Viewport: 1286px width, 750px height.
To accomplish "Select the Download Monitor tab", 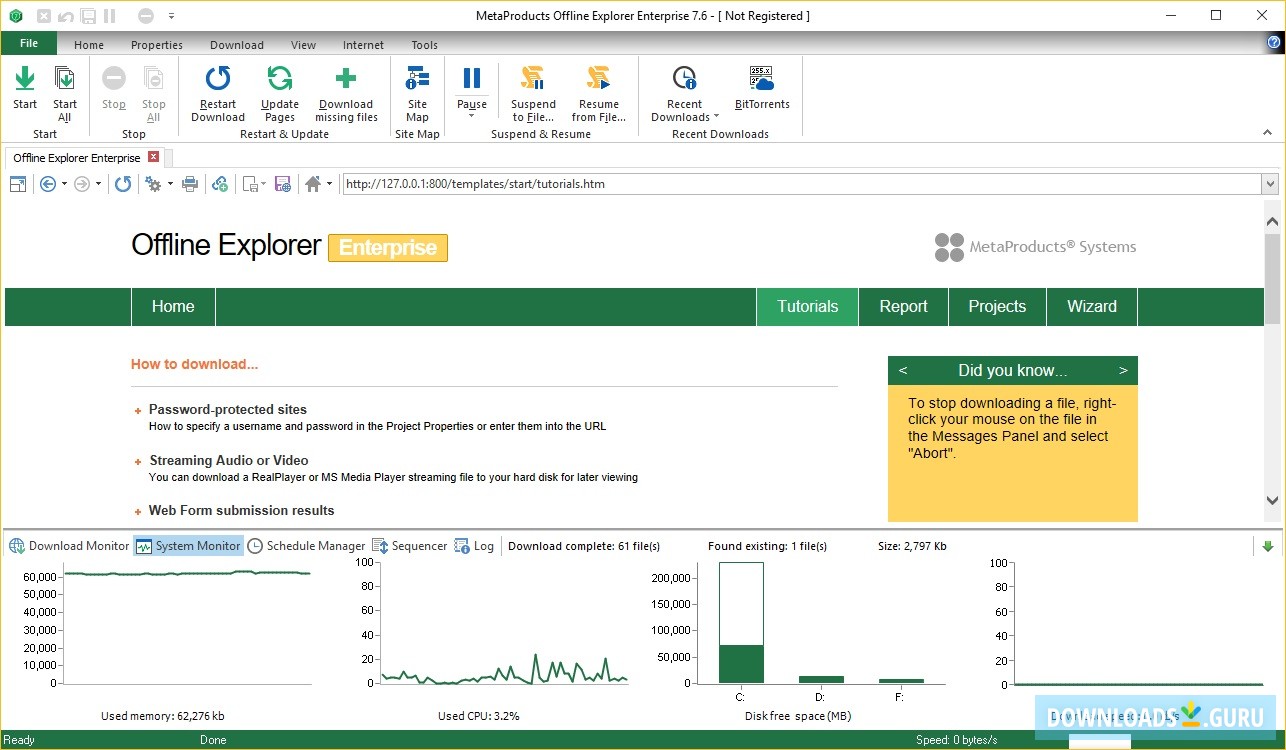I will coord(69,546).
